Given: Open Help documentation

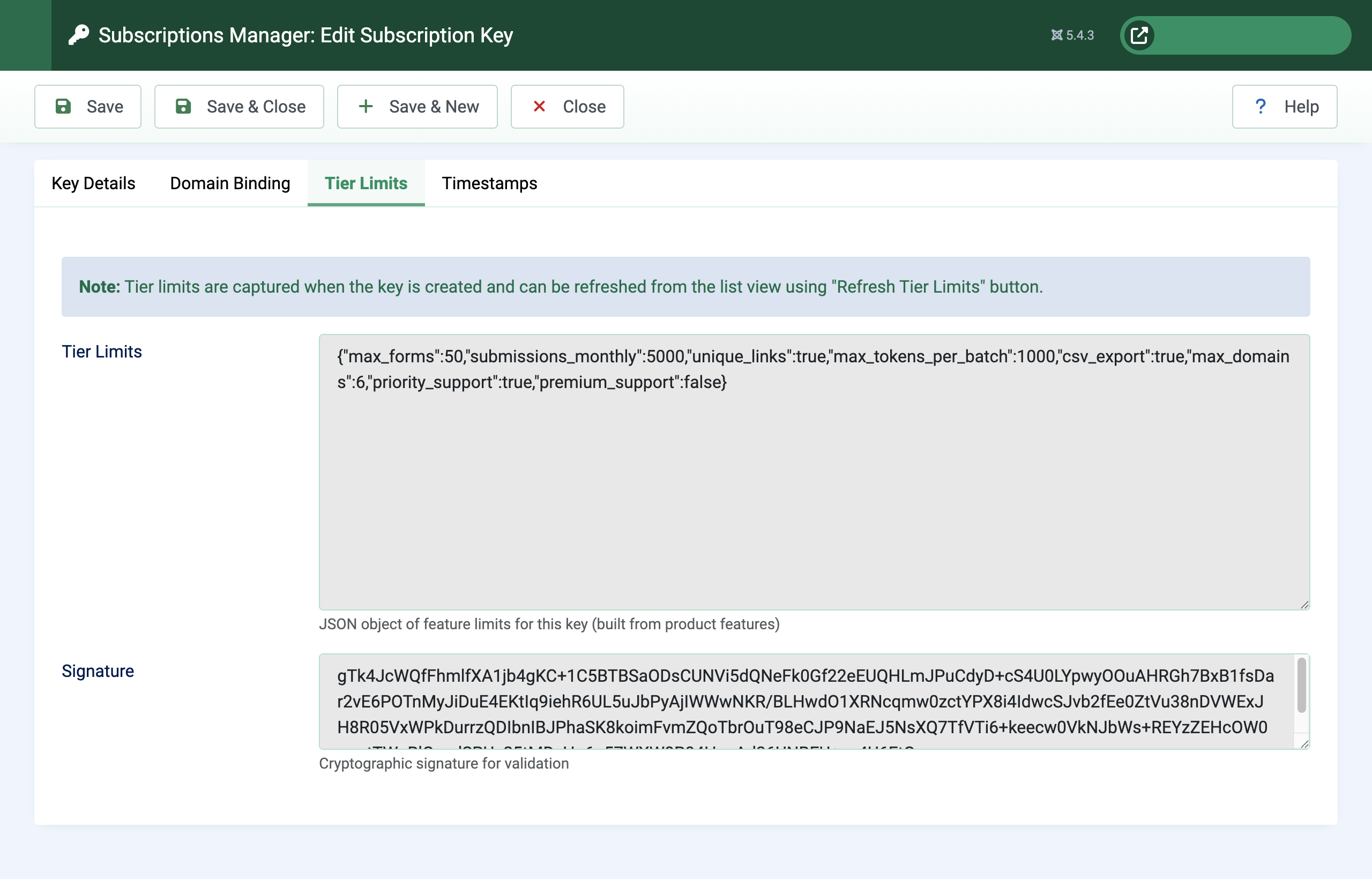Looking at the screenshot, I should (x=1284, y=106).
